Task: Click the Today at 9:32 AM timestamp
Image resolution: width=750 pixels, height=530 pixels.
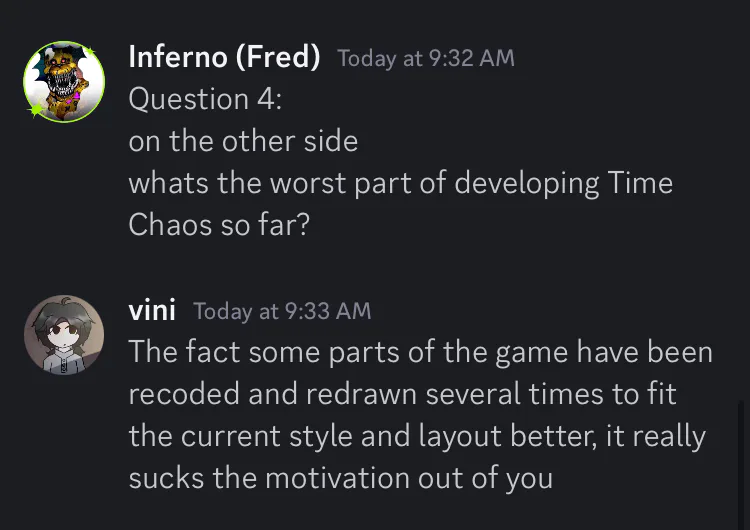Action: [426, 58]
